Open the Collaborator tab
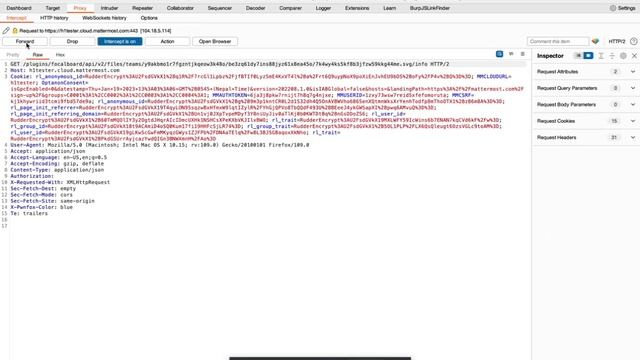The width and height of the screenshot is (640, 360). coord(180,8)
